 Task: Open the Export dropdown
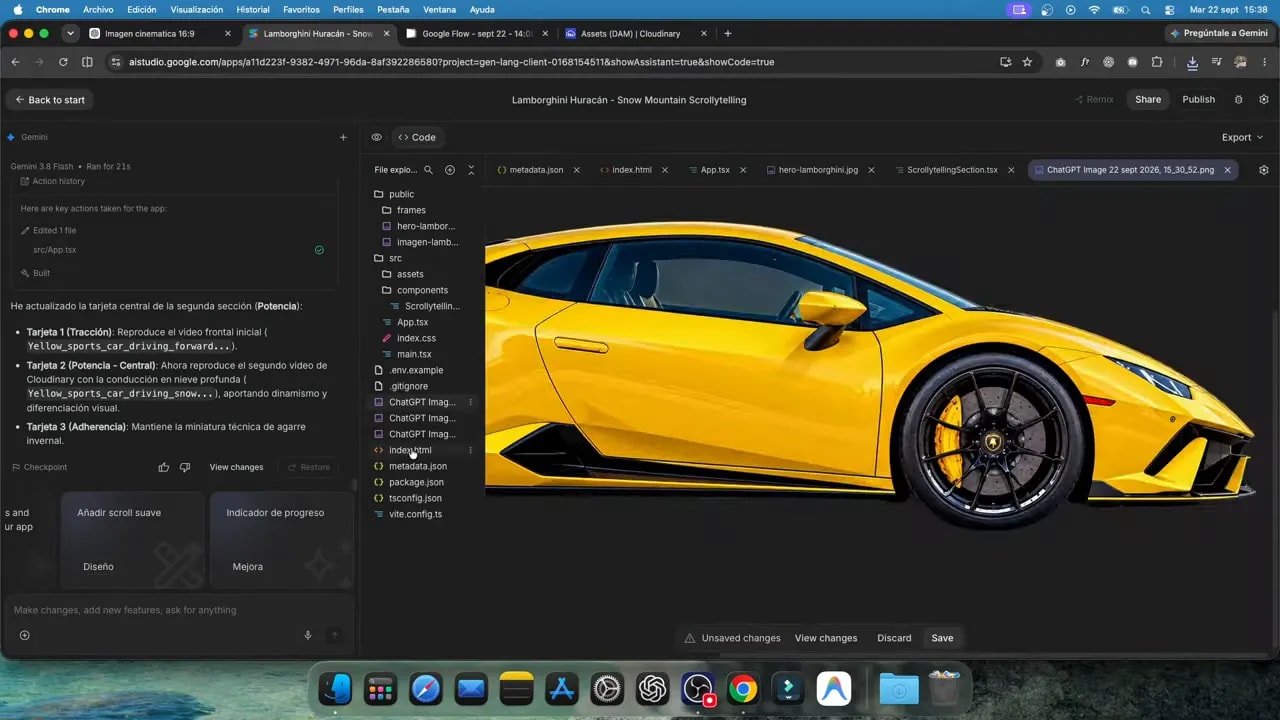tap(1242, 137)
